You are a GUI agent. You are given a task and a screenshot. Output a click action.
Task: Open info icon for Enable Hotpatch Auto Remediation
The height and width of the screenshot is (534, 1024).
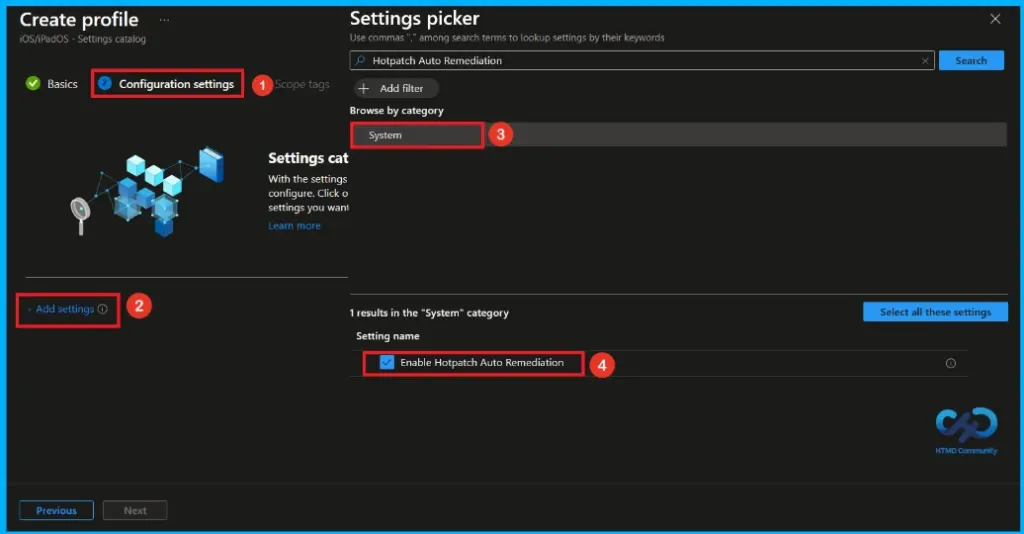click(951, 363)
